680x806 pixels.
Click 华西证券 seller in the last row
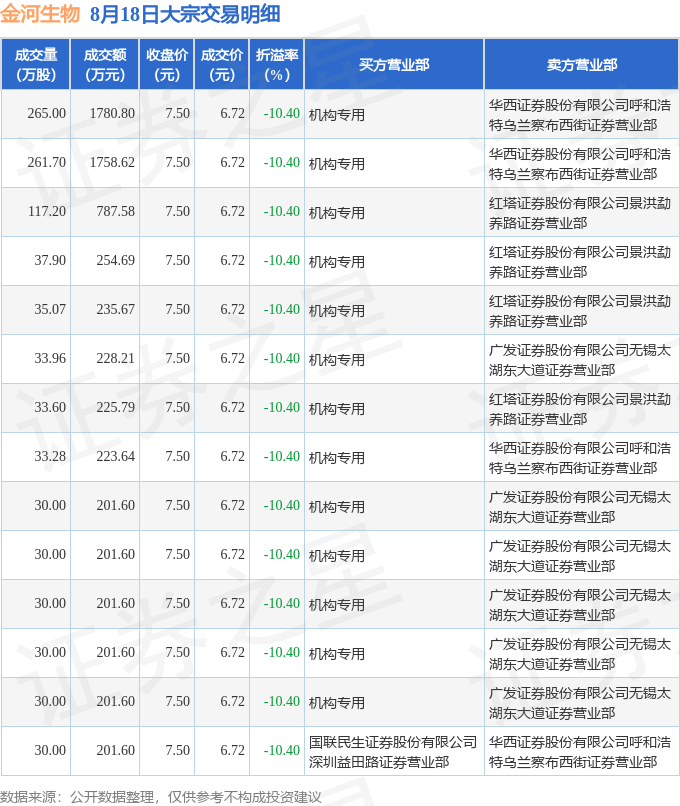(x=580, y=752)
